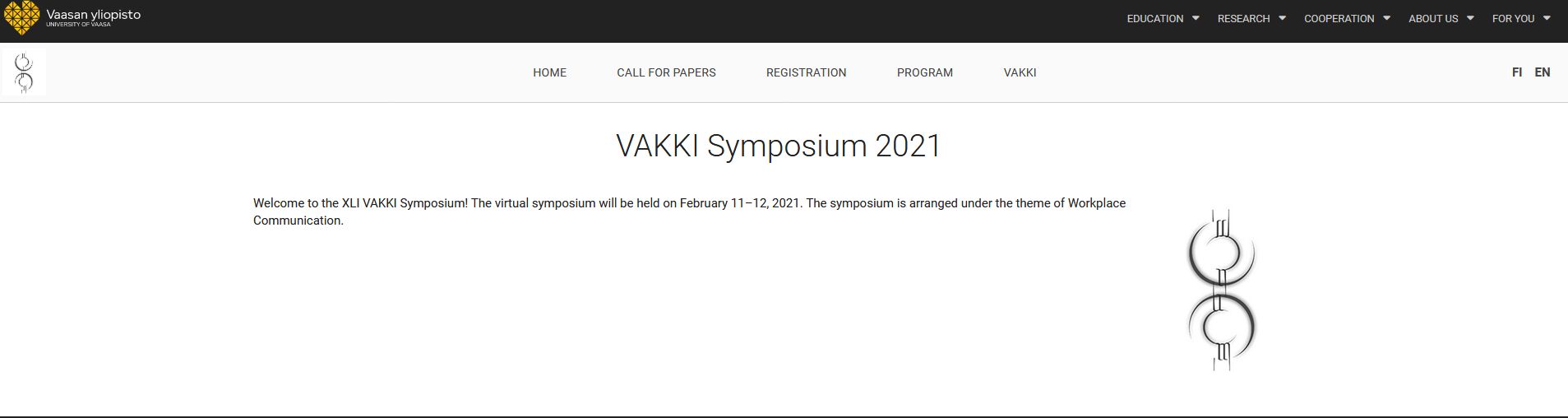View the Program page

(924, 72)
